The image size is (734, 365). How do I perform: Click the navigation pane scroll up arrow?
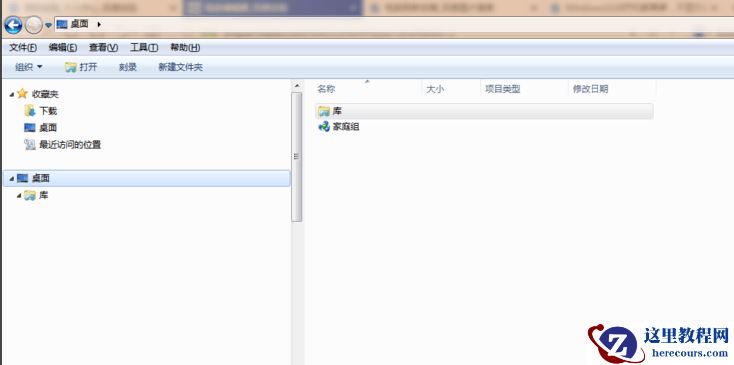296,86
